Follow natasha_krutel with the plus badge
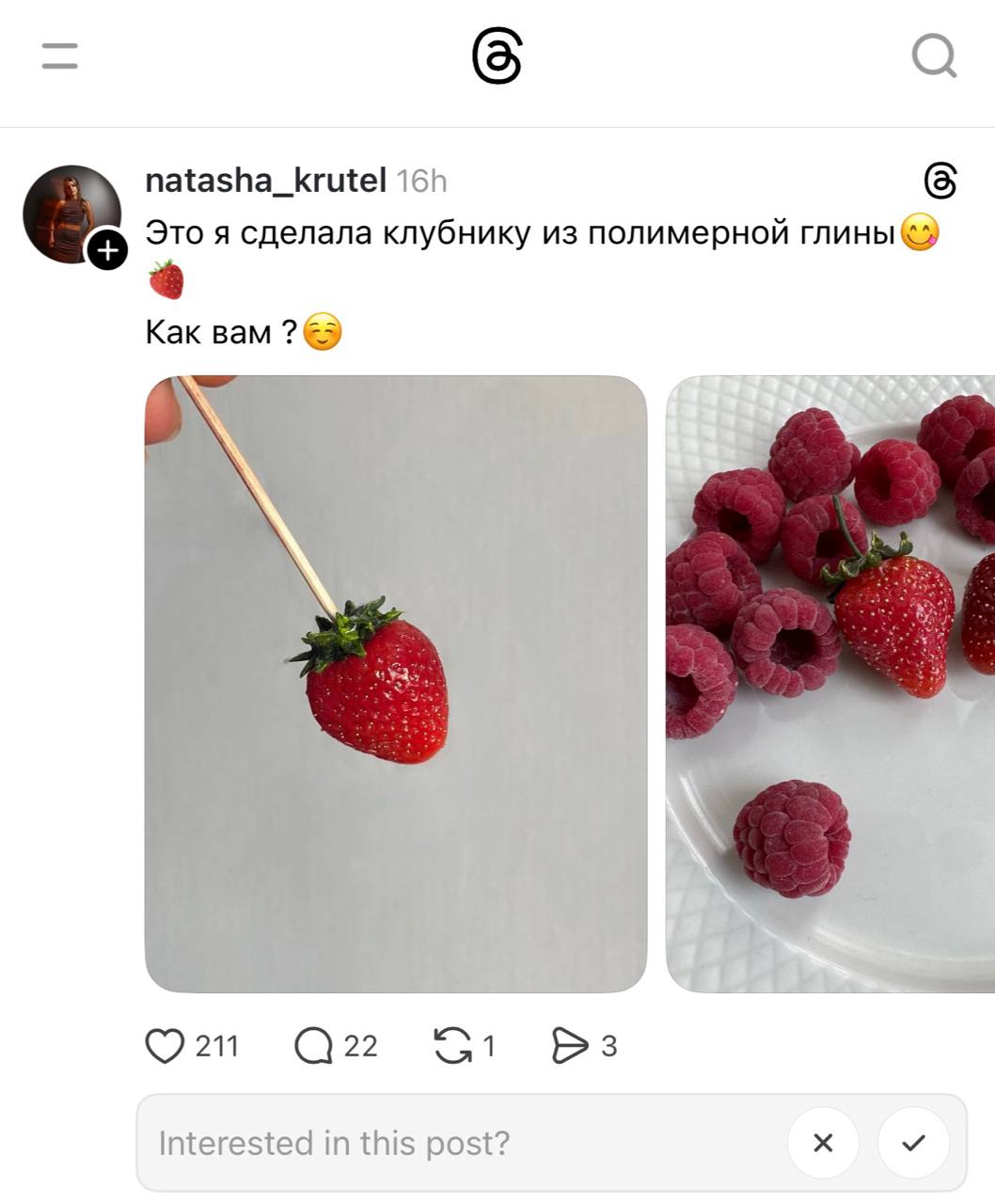The width and height of the screenshot is (995, 1204). point(108,250)
